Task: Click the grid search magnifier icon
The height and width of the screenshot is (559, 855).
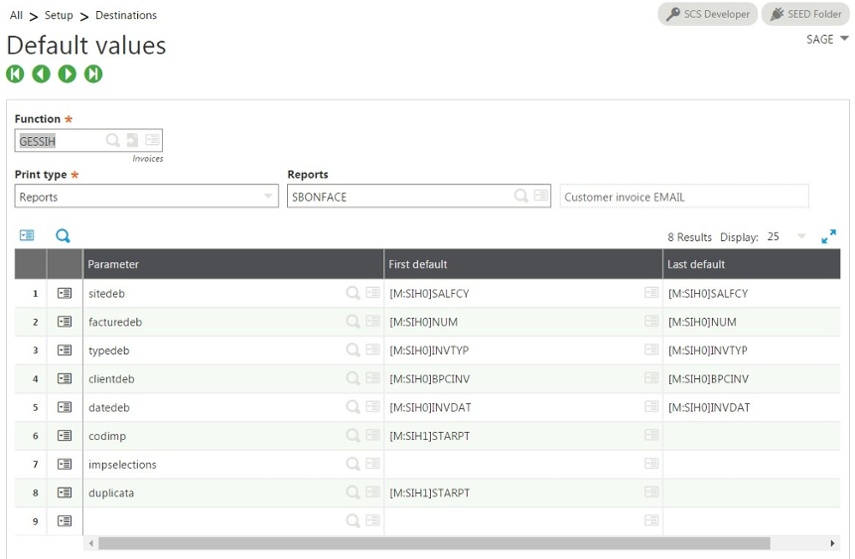Action: tap(63, 236)
